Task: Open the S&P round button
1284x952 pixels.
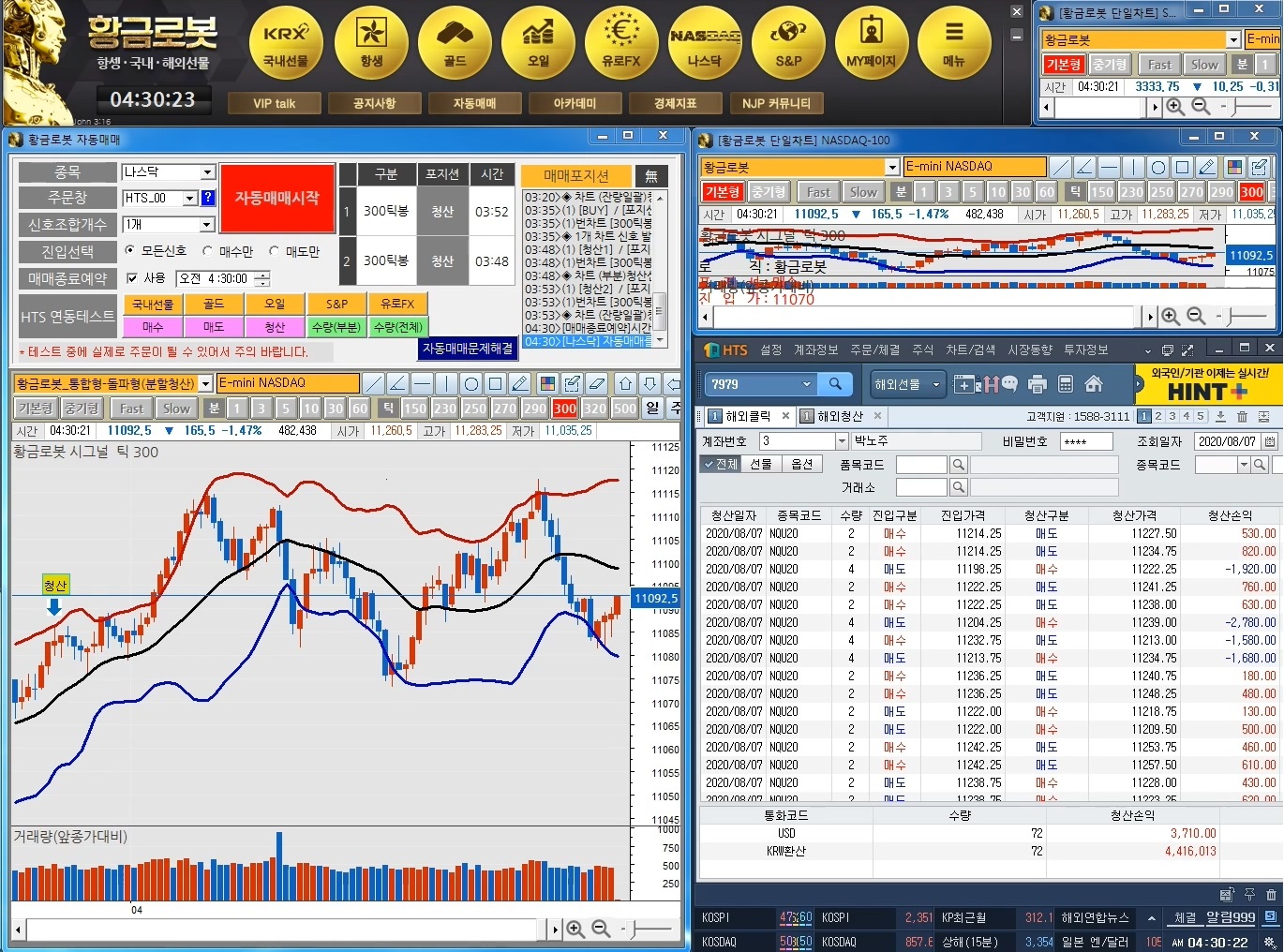Action: pyautogui.click(x=788, y=43)
